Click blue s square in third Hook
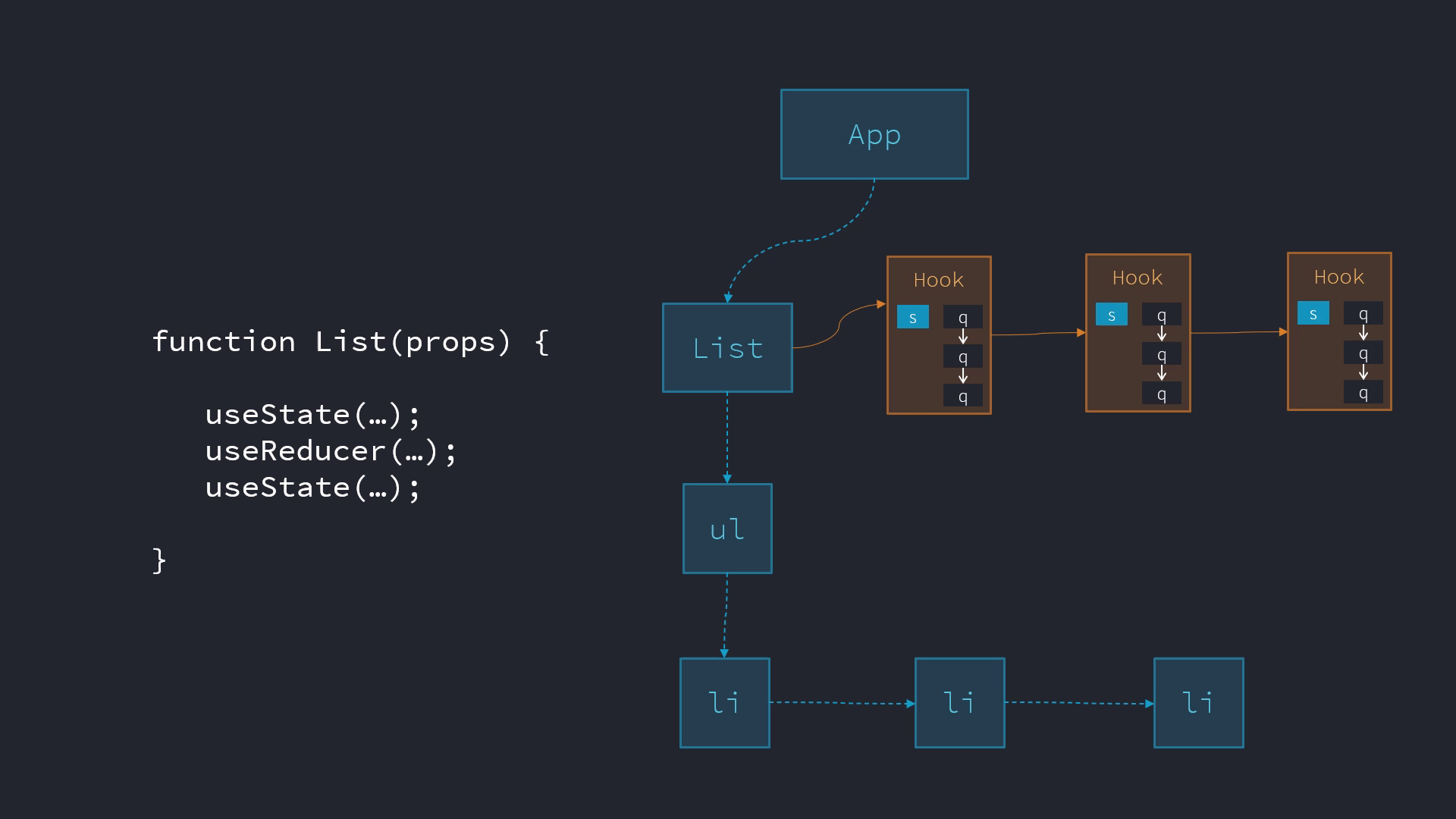 (x=1313, y=313)
